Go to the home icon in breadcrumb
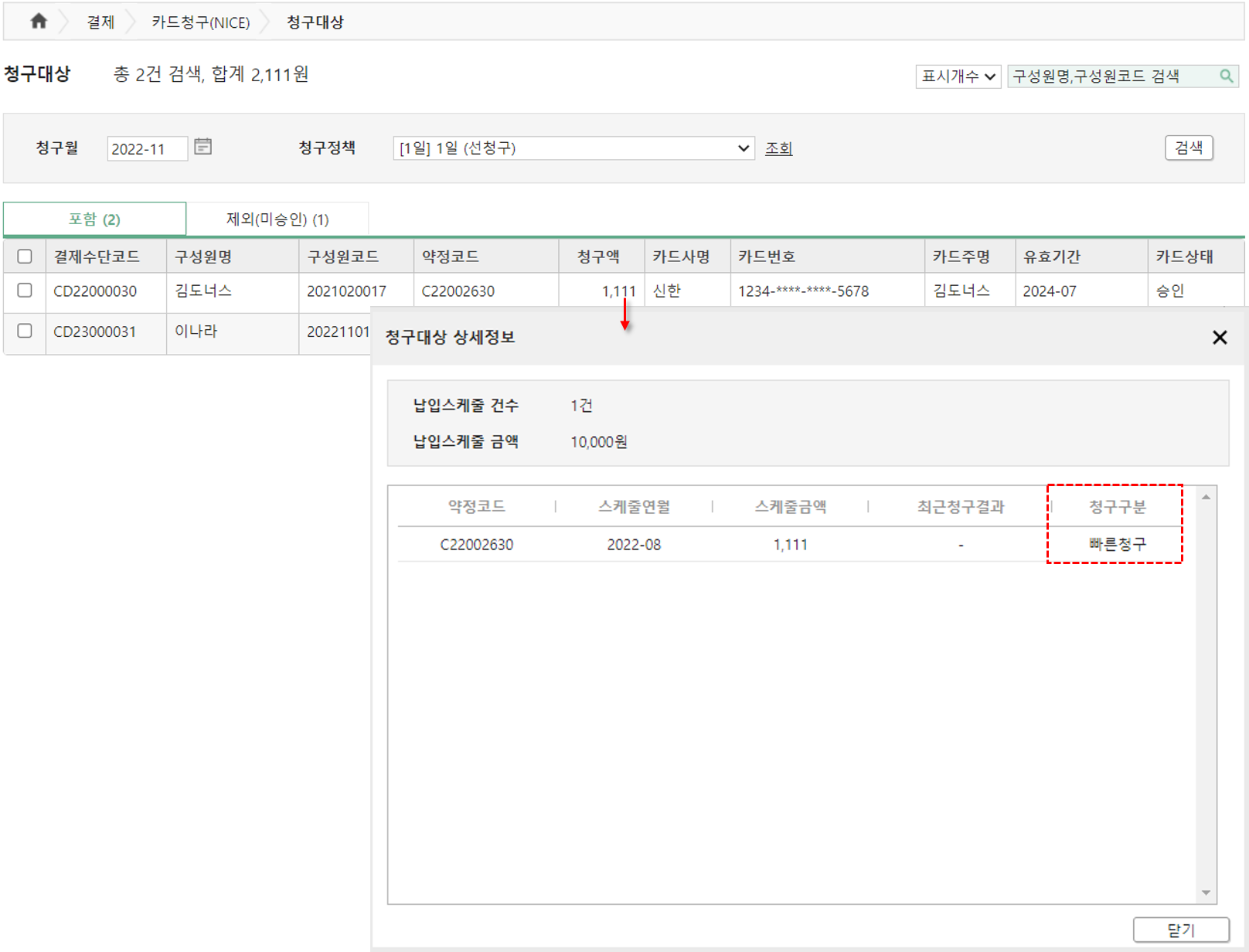Viewport: 1249px width, 952px height. [39, 22]
